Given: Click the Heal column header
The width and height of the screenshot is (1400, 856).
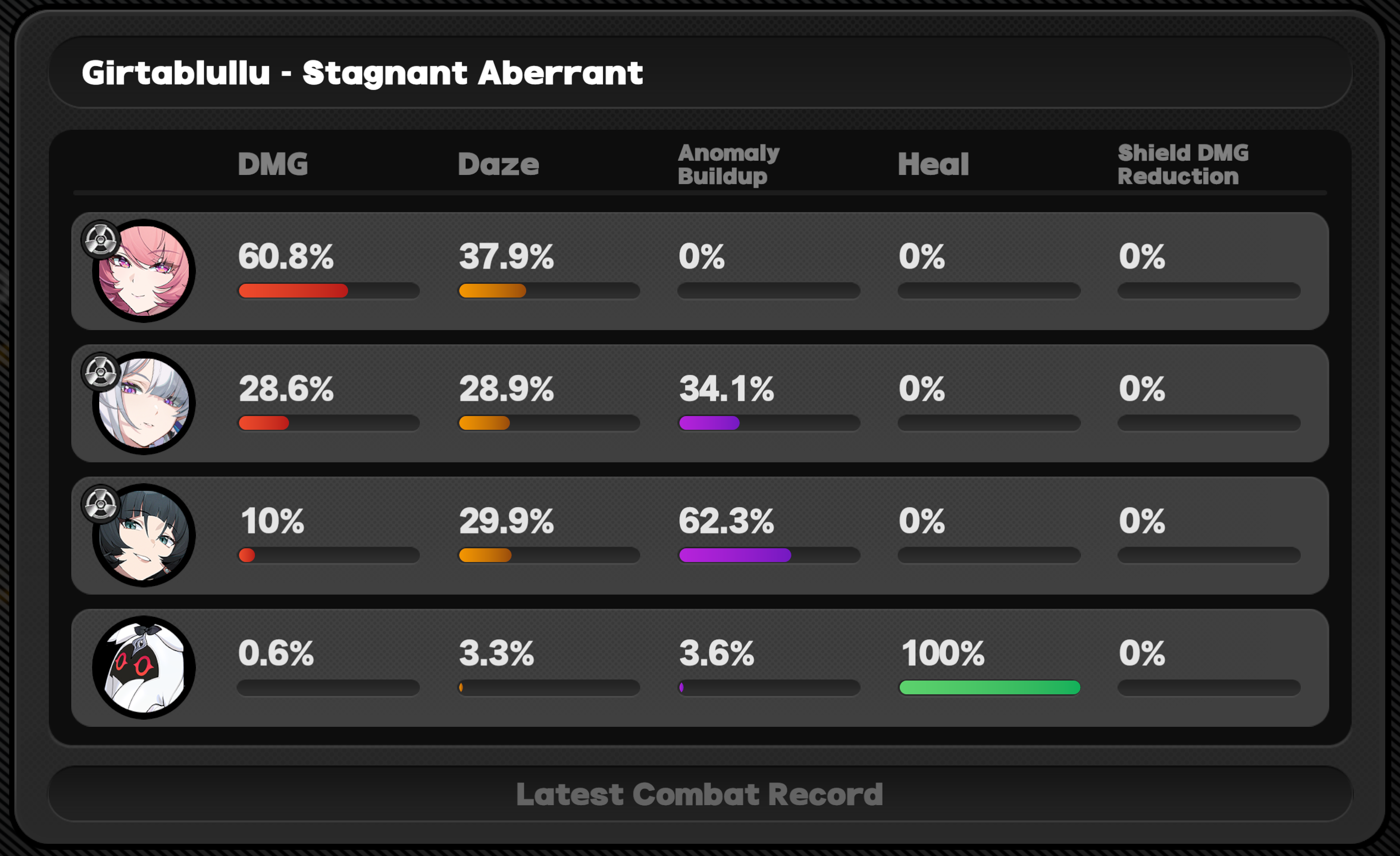Looking at the screenshot, I should click(x=933, y=164).
